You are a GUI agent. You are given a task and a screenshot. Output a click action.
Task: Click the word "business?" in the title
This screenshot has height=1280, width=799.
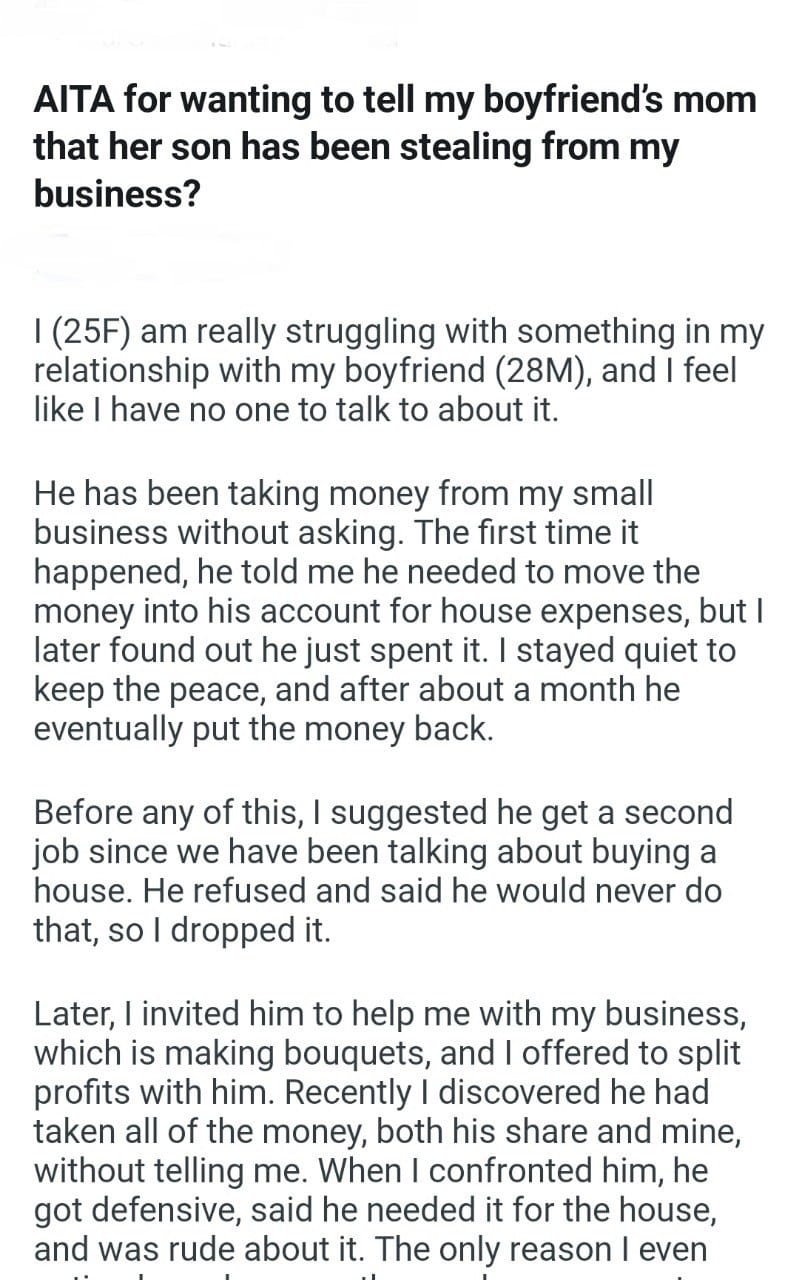[x=116, y=192]
